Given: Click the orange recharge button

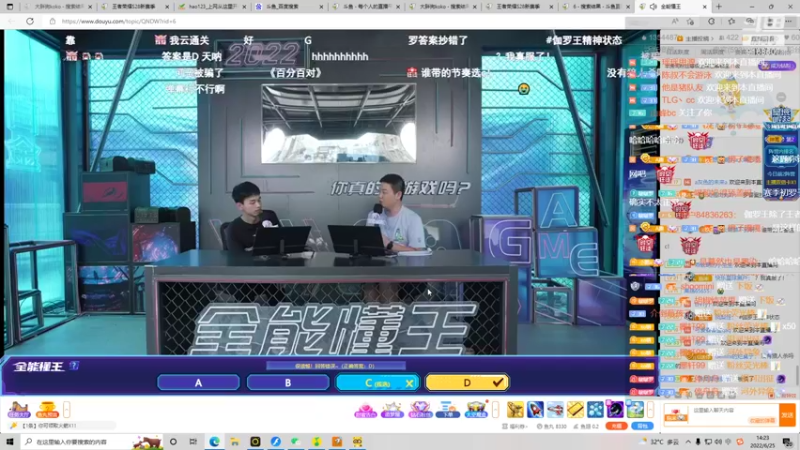Looking at the screenshot, I should pyautogui.click(x=616, y=426).
